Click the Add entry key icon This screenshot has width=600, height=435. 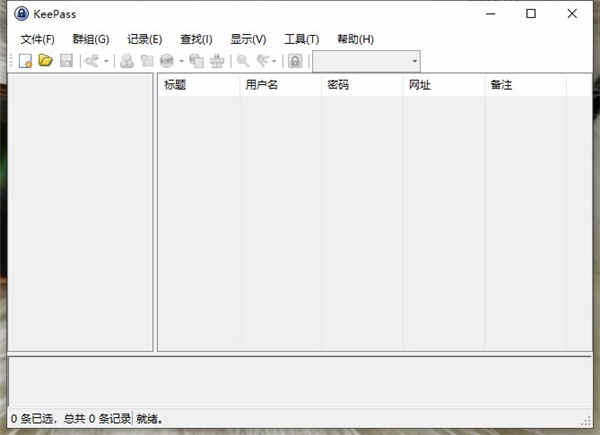[92, 61]
